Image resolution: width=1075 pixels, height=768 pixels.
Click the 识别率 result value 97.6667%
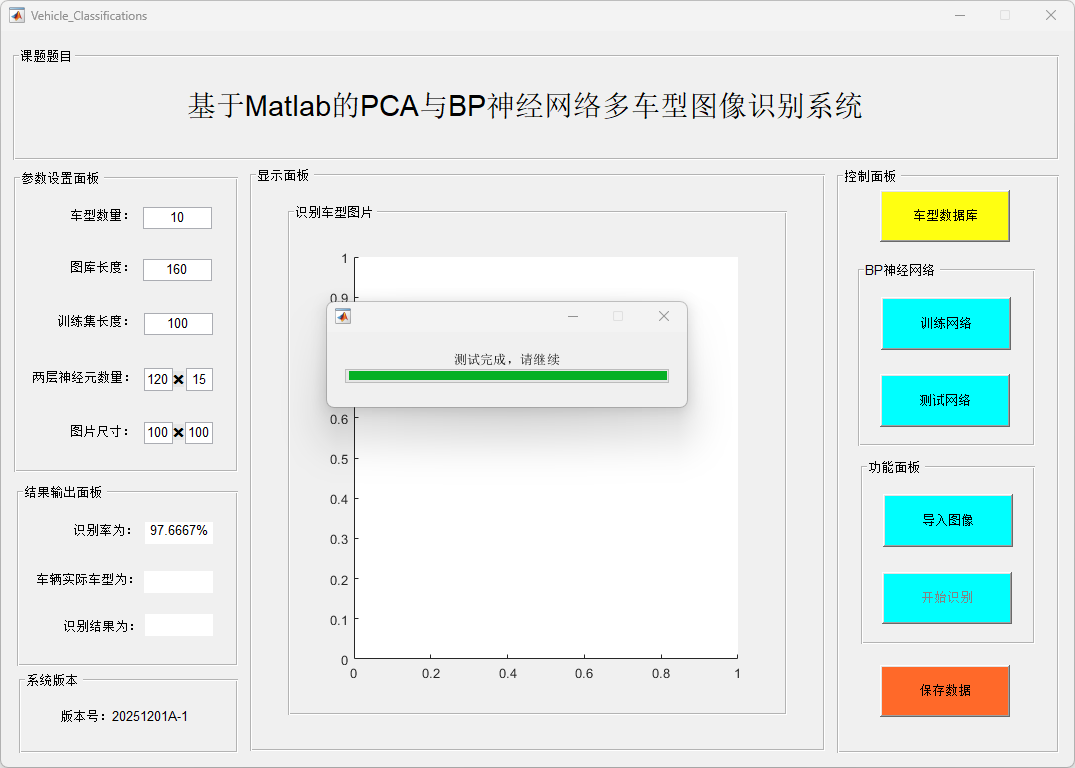[179, 531]
